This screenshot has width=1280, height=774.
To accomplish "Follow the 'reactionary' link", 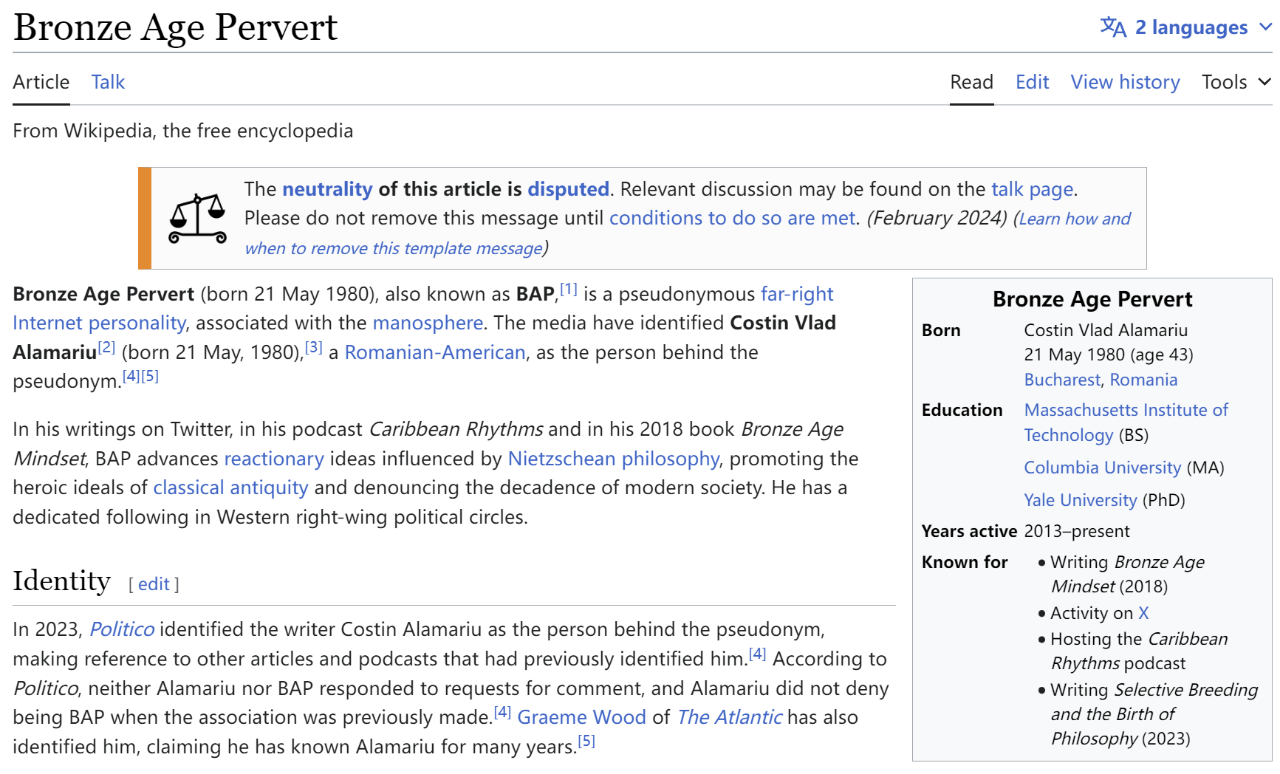I will [x=274, y=459].
